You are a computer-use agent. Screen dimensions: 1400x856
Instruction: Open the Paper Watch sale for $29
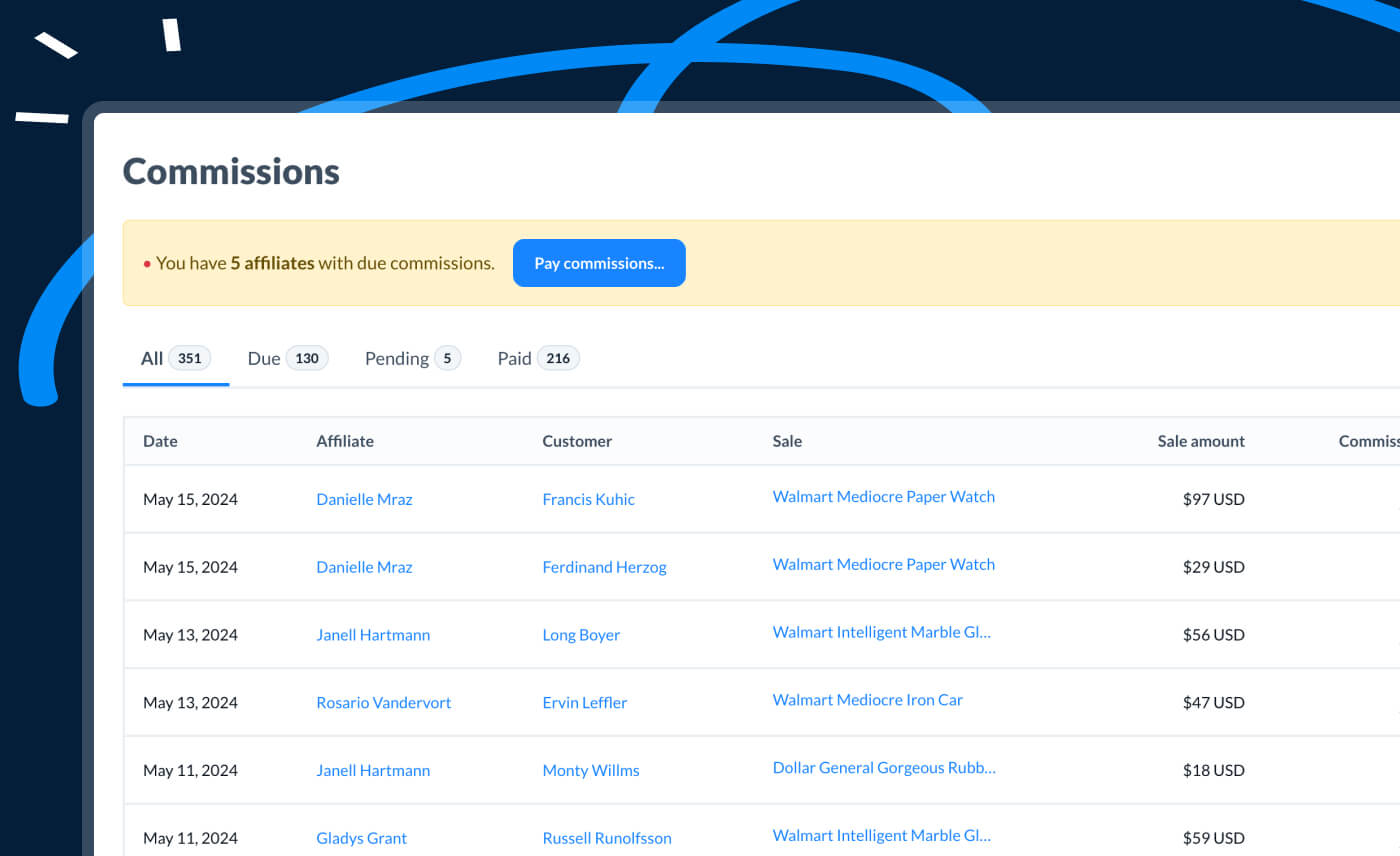tap(884, 564)
